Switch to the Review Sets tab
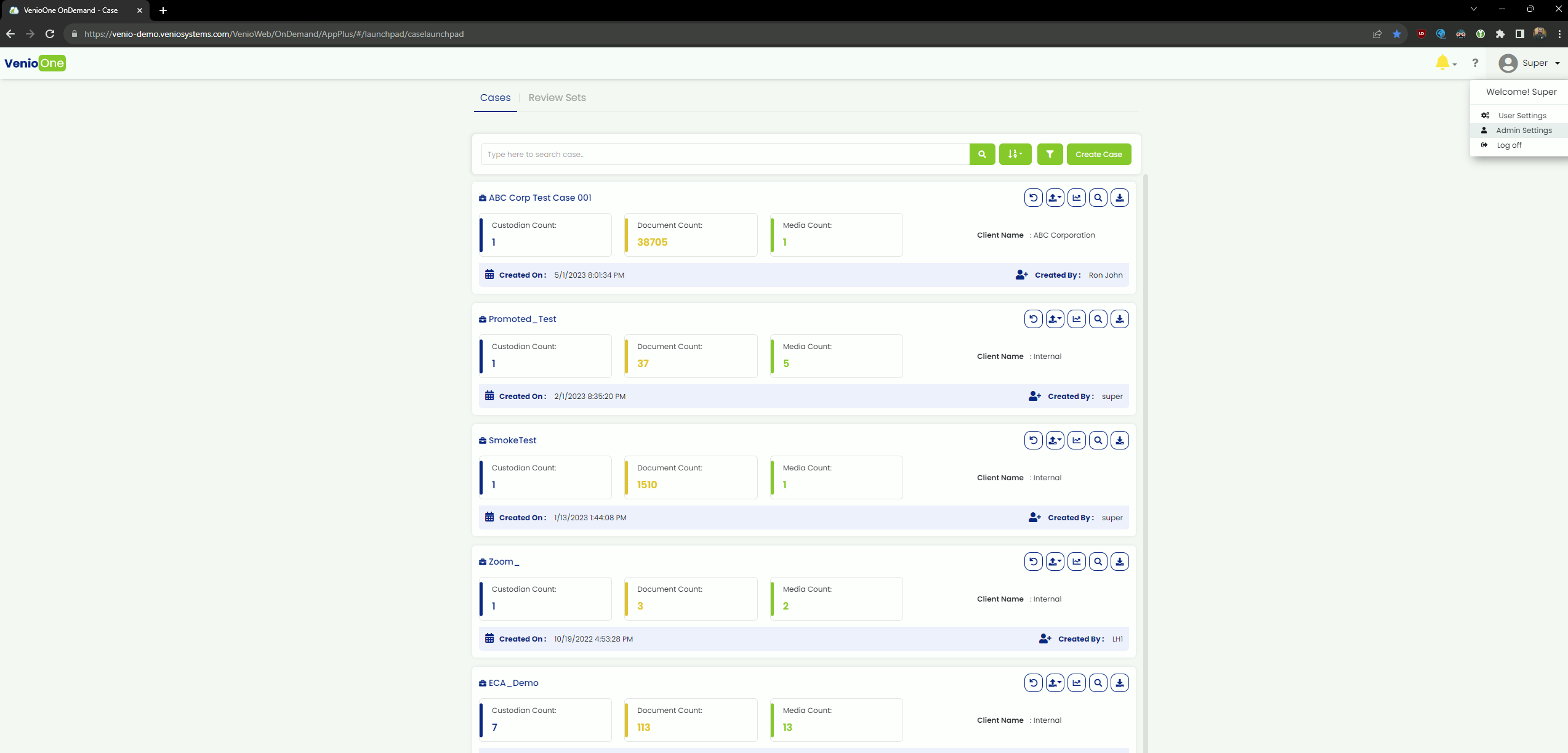The height and width of the screenshot is (753, 1568). click(557, 98)
